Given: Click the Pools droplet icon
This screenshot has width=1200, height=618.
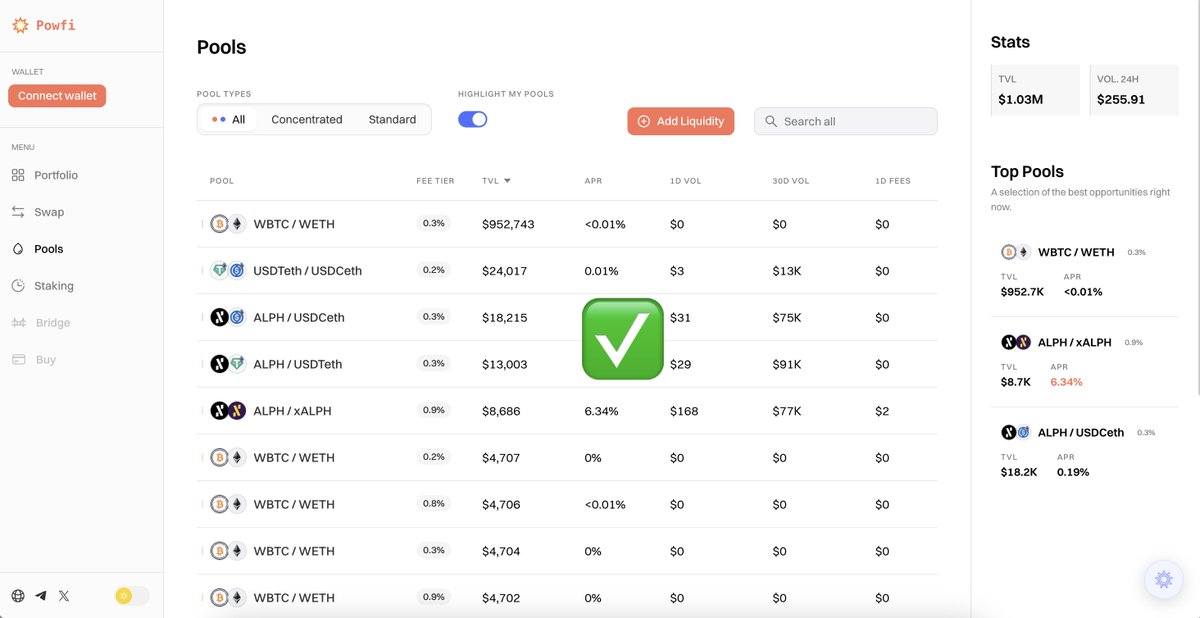Looking at the screenshot, I should point(18,249).
